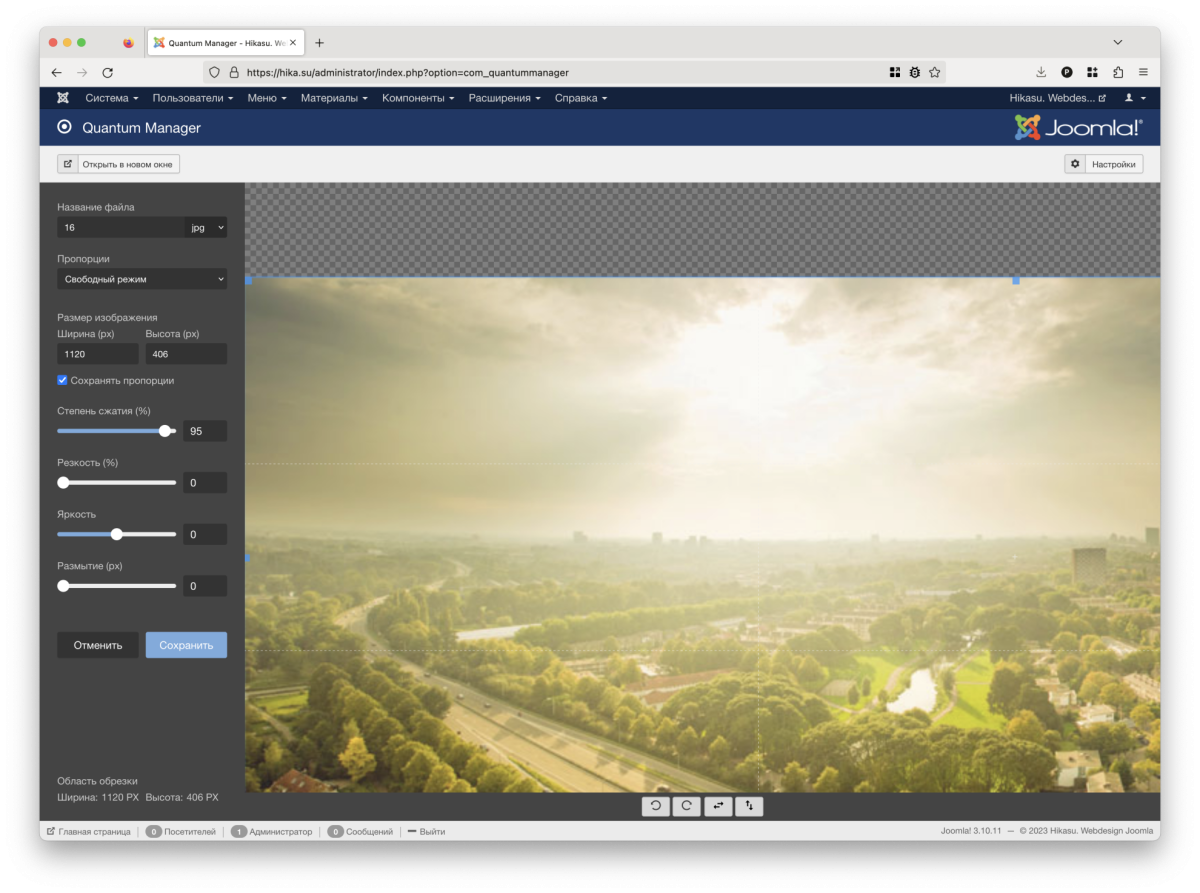This screenshot has width=1200, height=893.
Task: Open the browser extensions puzzle icon
Action: coord(1118,72)
